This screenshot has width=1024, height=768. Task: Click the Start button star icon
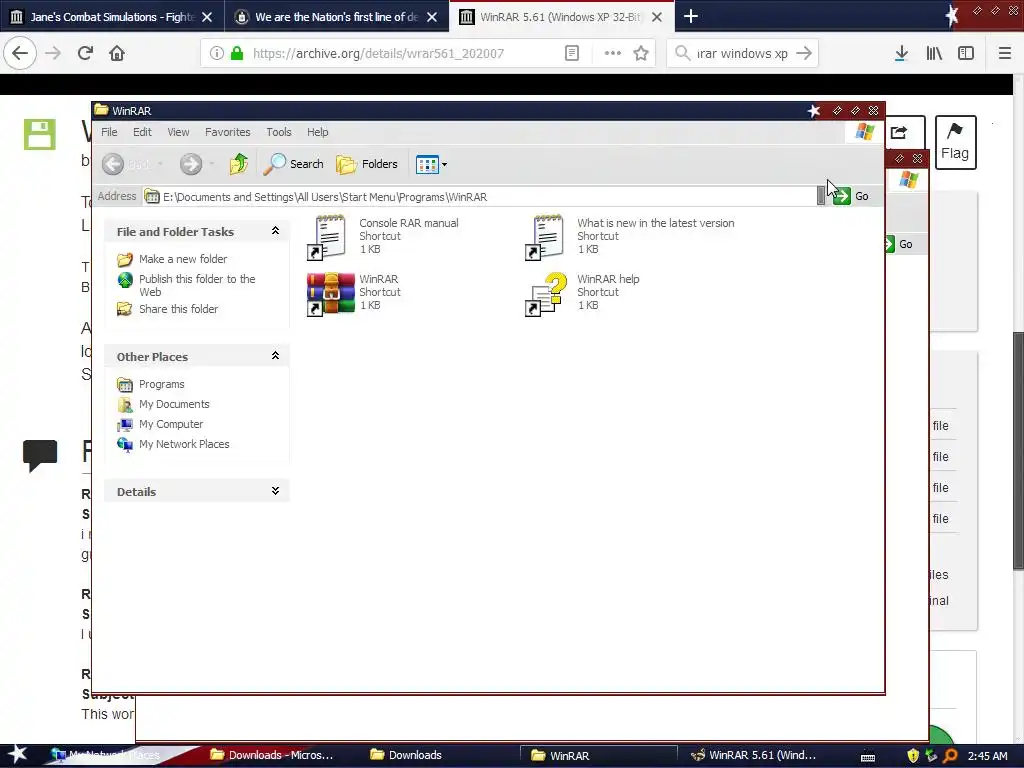pos(17,755)
